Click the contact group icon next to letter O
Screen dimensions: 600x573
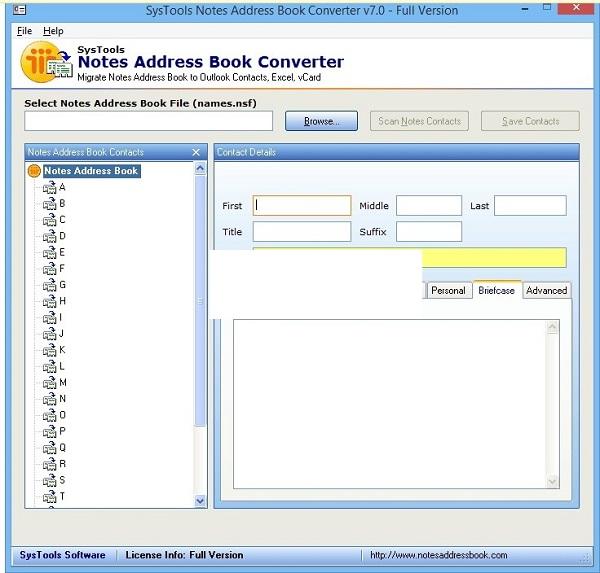click(x=49, y=415)
